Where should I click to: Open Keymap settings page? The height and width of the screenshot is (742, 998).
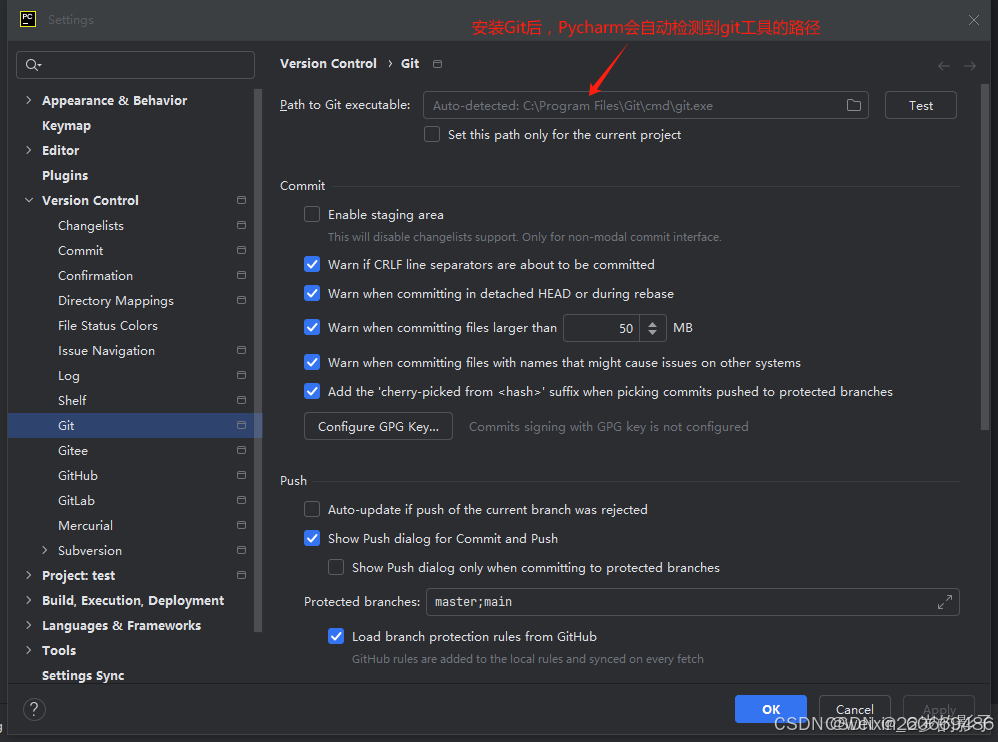(x=66, y=125)
